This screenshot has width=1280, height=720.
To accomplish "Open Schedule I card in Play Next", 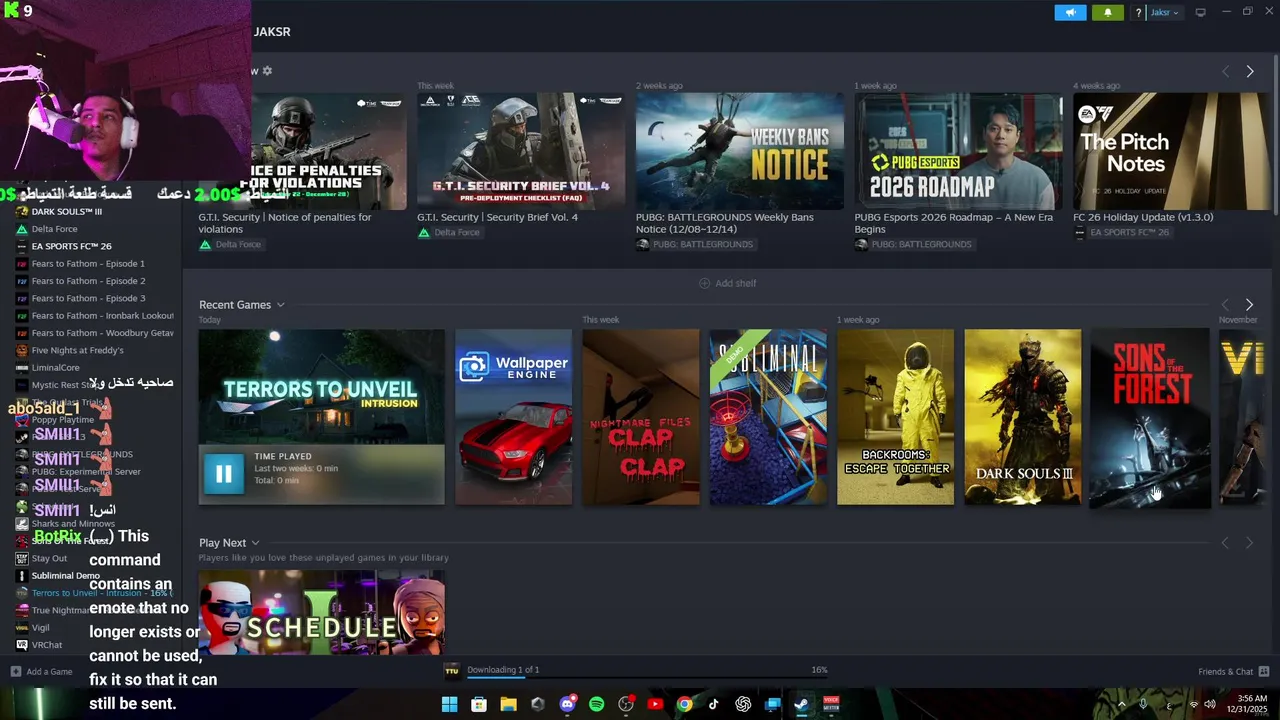I will coord(321,613).
